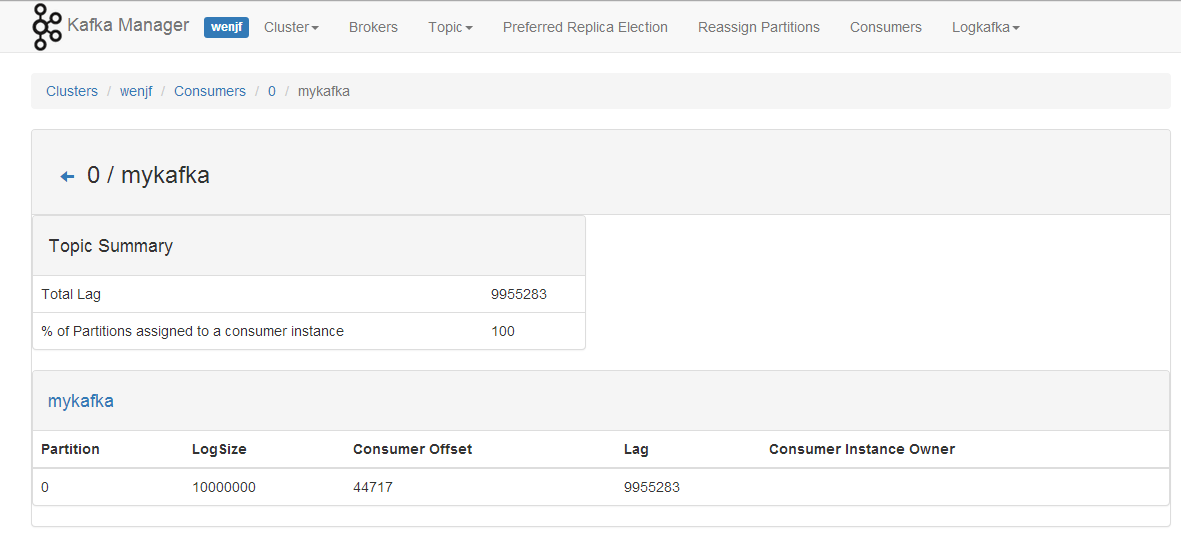Click the wenjf breadcrumb link

[x=136, y=91]
